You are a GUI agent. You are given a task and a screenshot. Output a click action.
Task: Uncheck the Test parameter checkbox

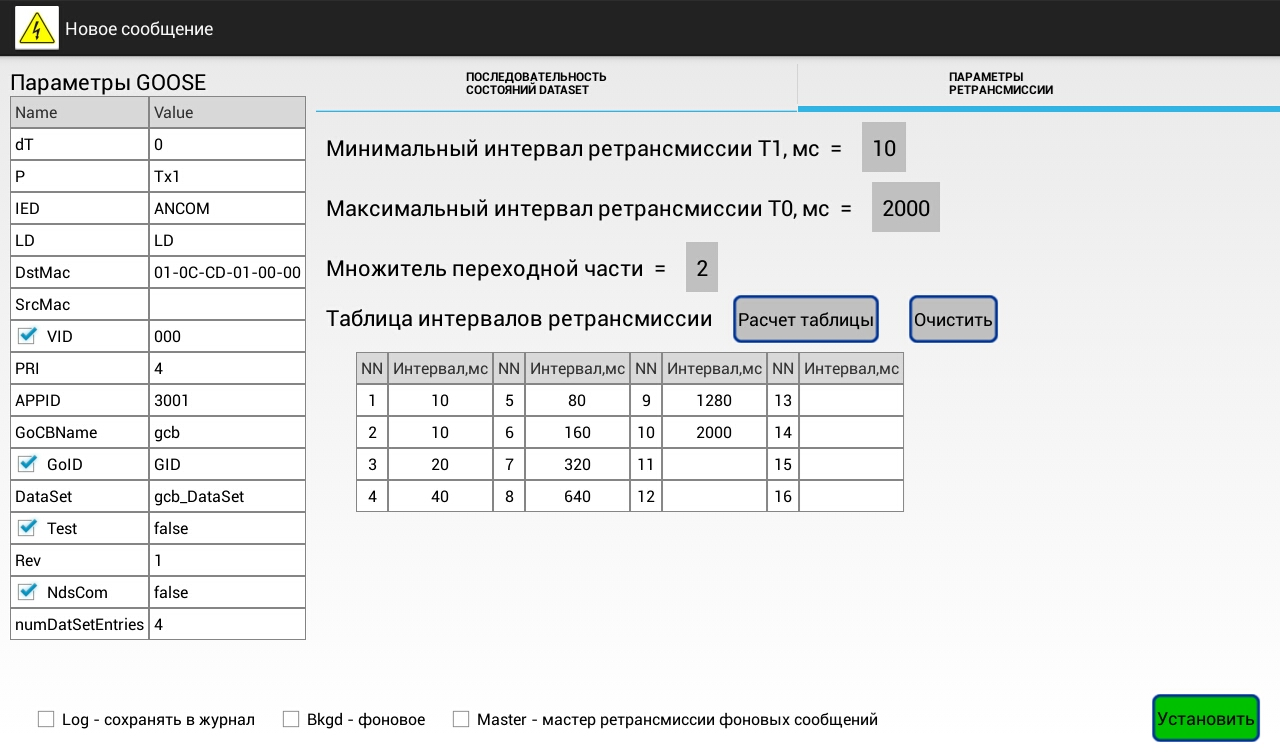pyautogui.click(x=27, y=528)
